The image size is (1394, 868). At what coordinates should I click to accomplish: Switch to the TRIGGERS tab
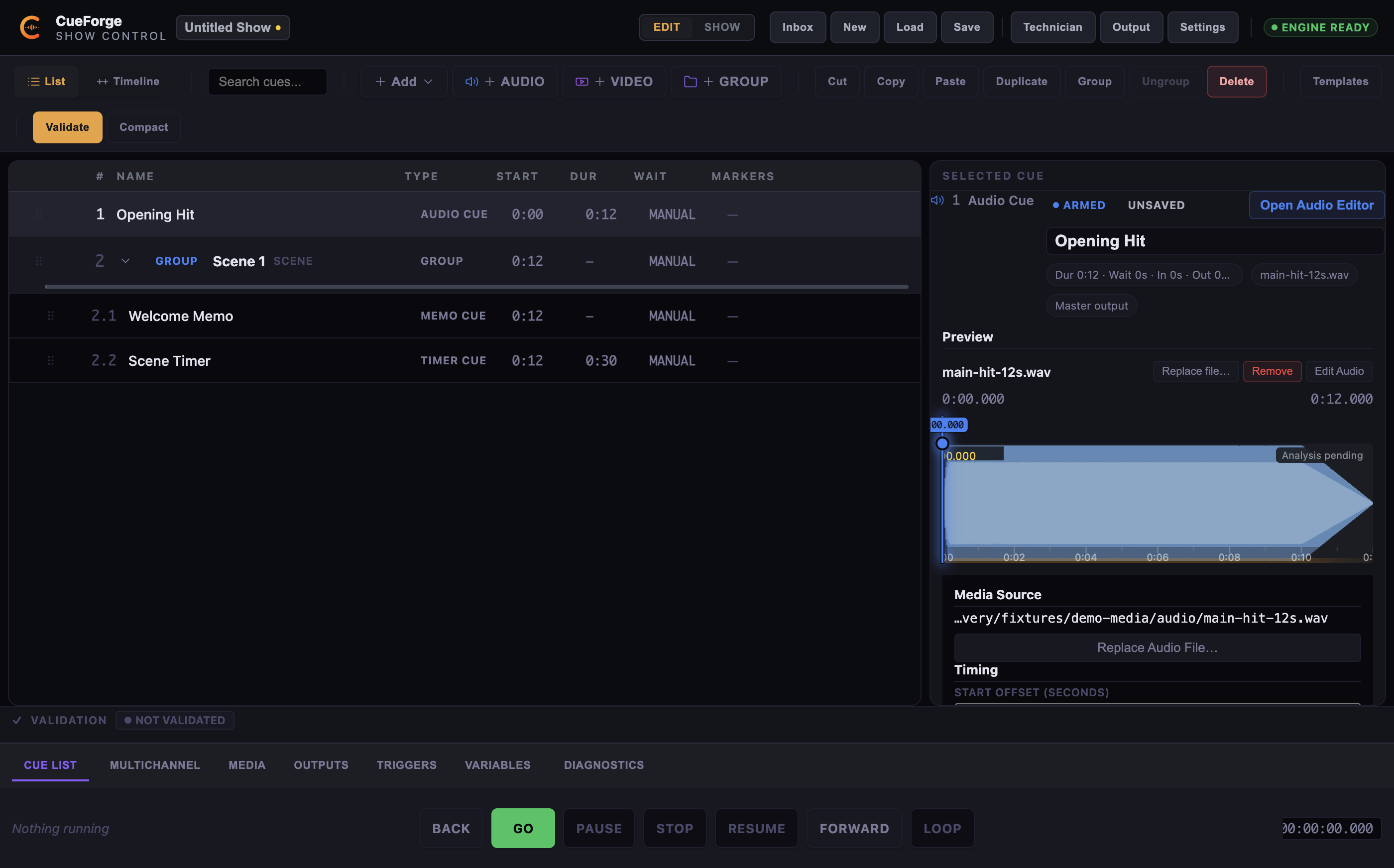406,765
